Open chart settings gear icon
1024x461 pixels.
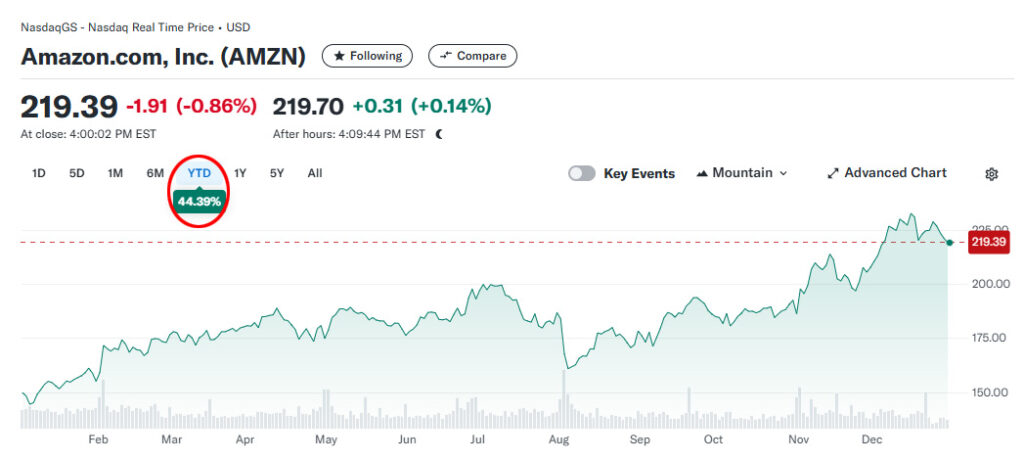click(991, 174)
